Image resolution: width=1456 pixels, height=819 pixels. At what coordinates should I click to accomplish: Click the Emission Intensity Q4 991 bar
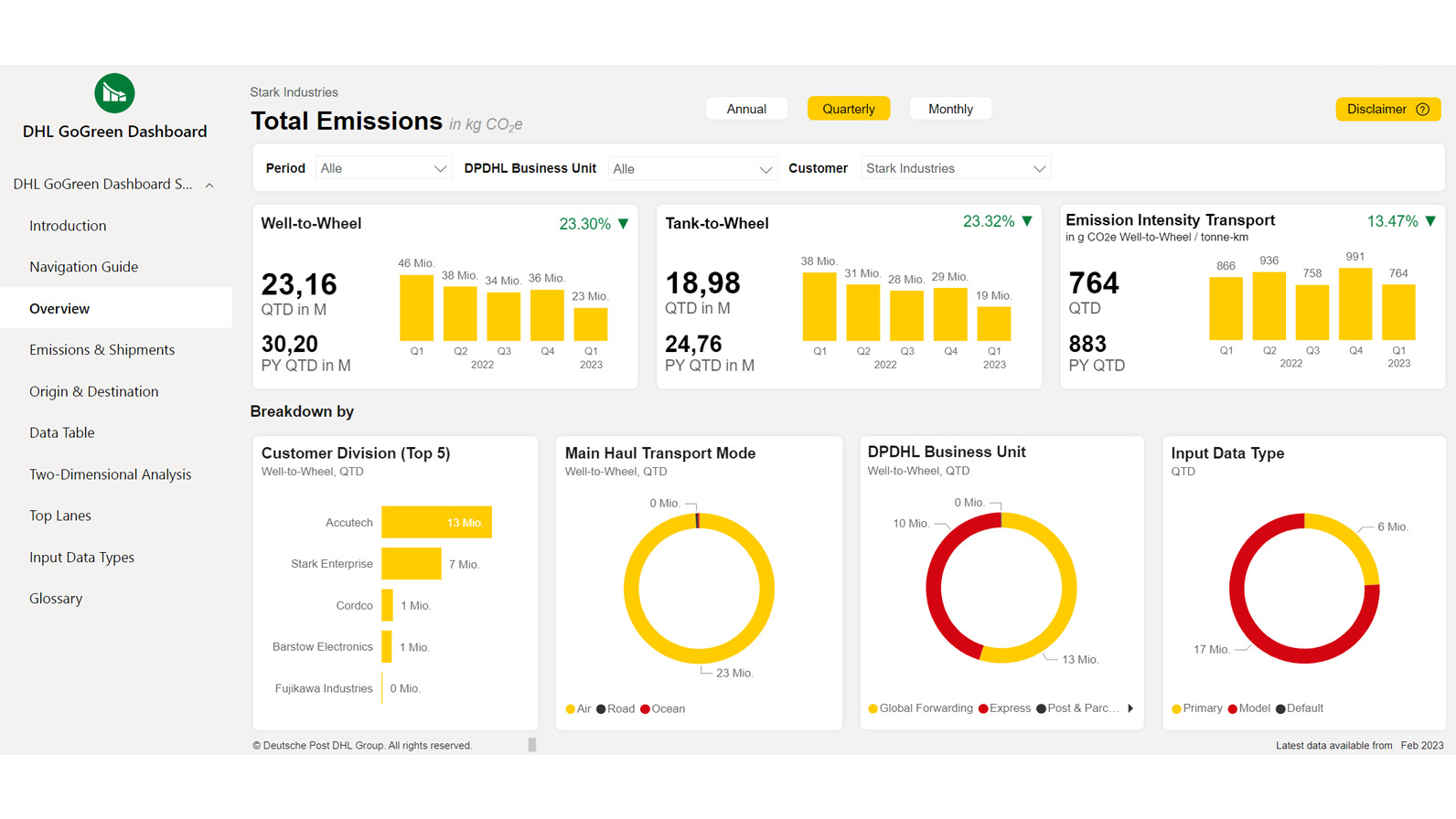point(1355,304)
